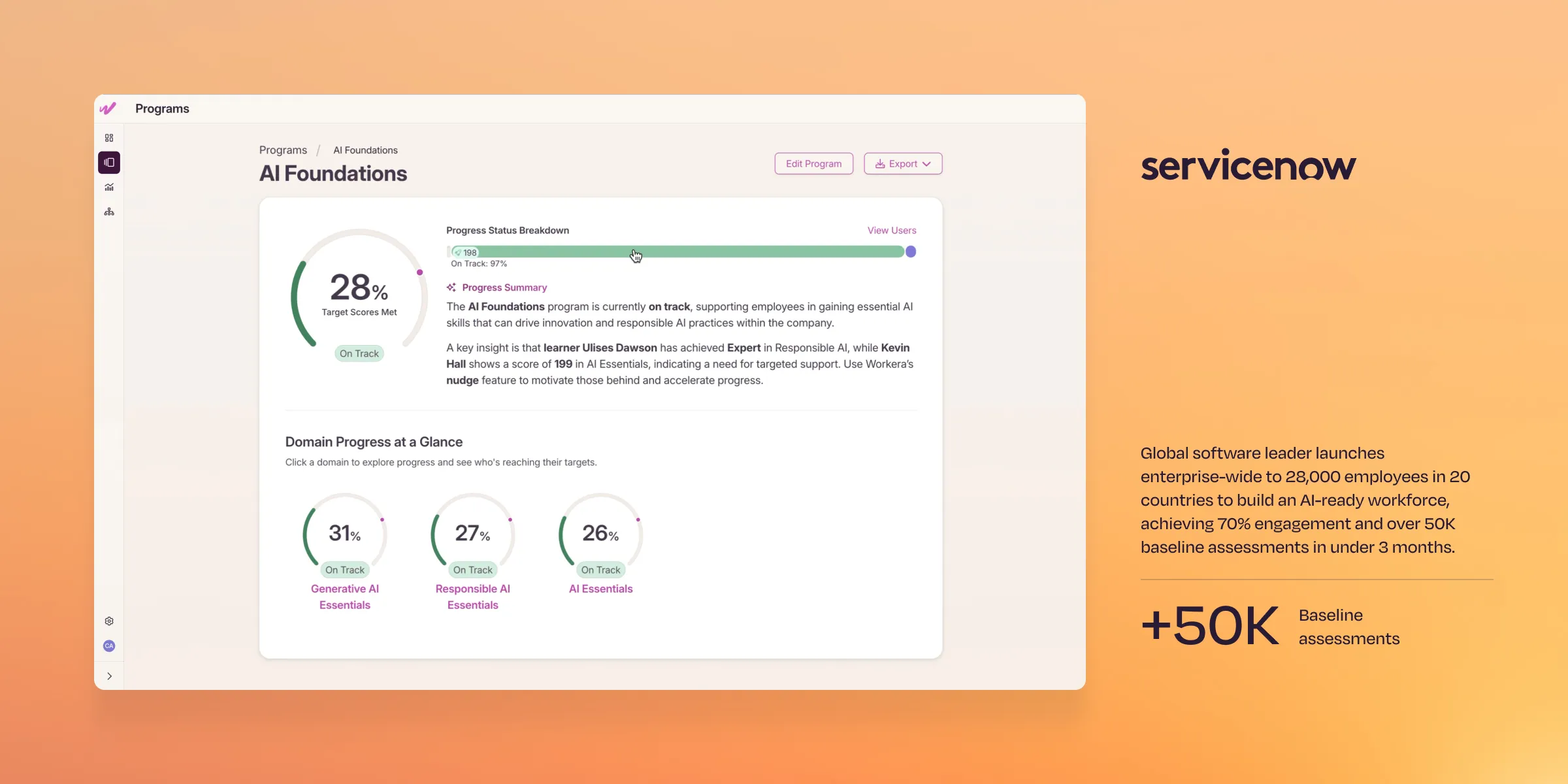The image size is (1568, 784).
Task: Click the CA user avatar
Action: 109,645
